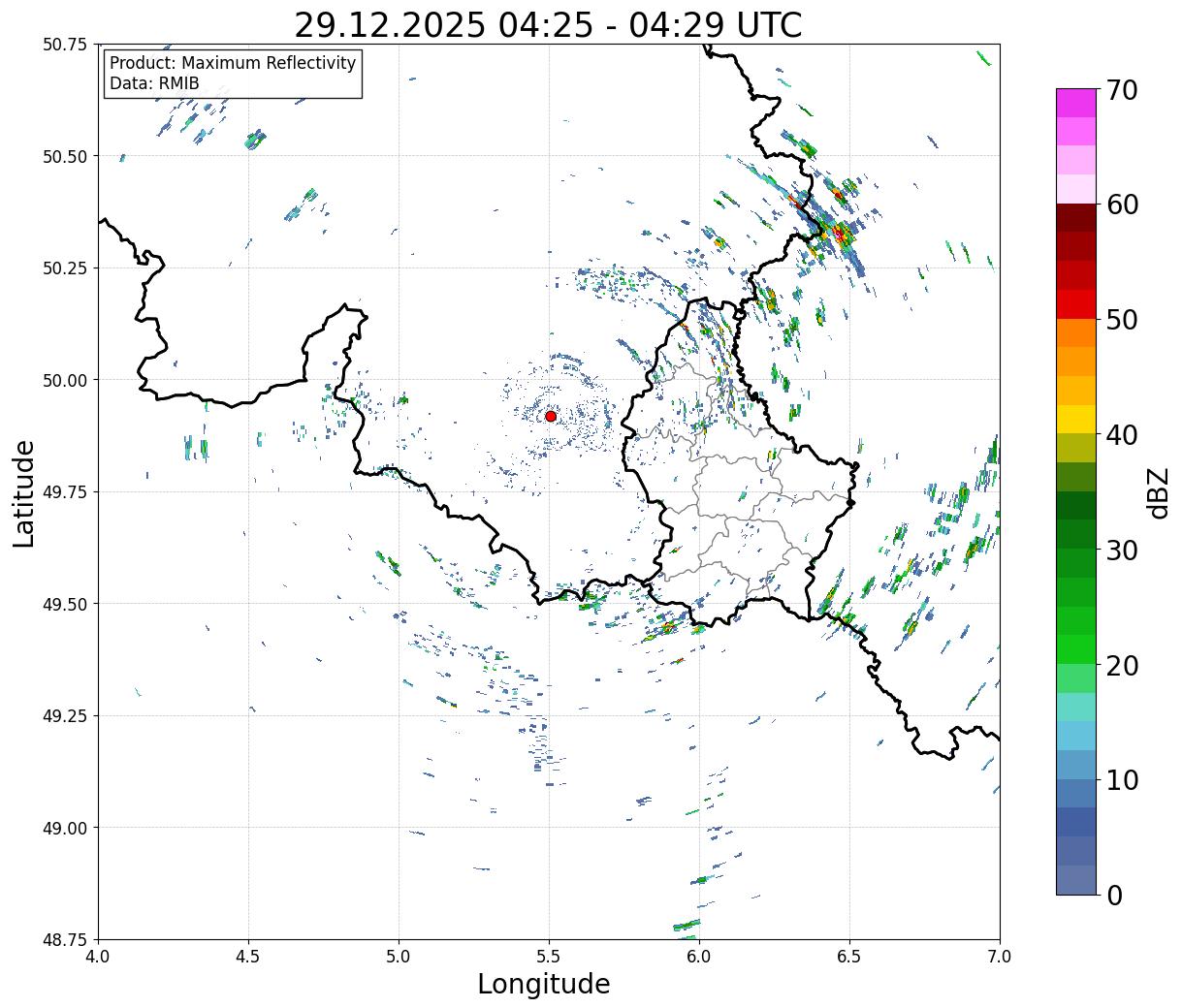Click the longitude tick label 4.0
The height and width of the screenshot is (1008, 1182).
tap(98, 957)
